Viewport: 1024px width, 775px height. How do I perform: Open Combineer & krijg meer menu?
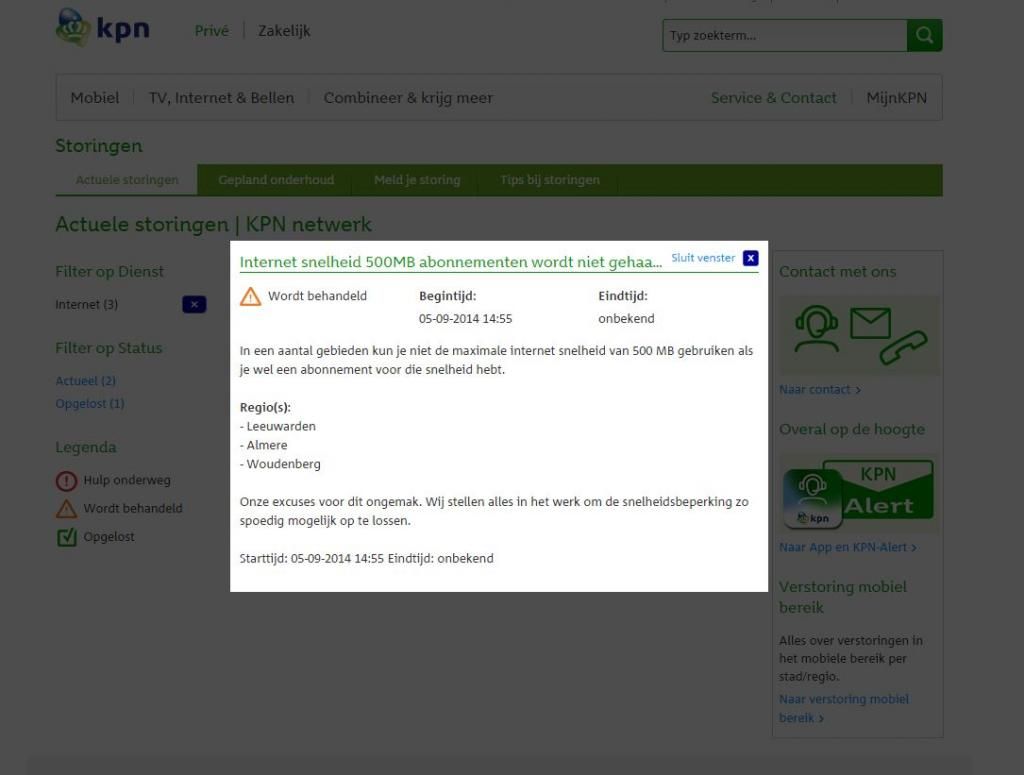click(408, 98)
